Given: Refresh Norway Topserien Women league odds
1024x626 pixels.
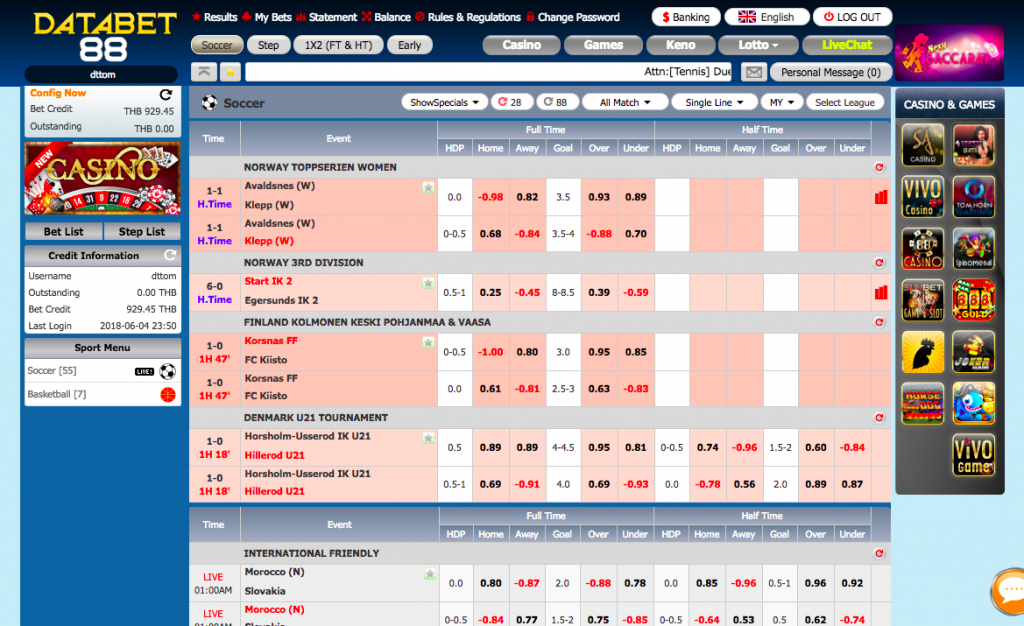Looking at the screenshot, I should click(879, 168).
